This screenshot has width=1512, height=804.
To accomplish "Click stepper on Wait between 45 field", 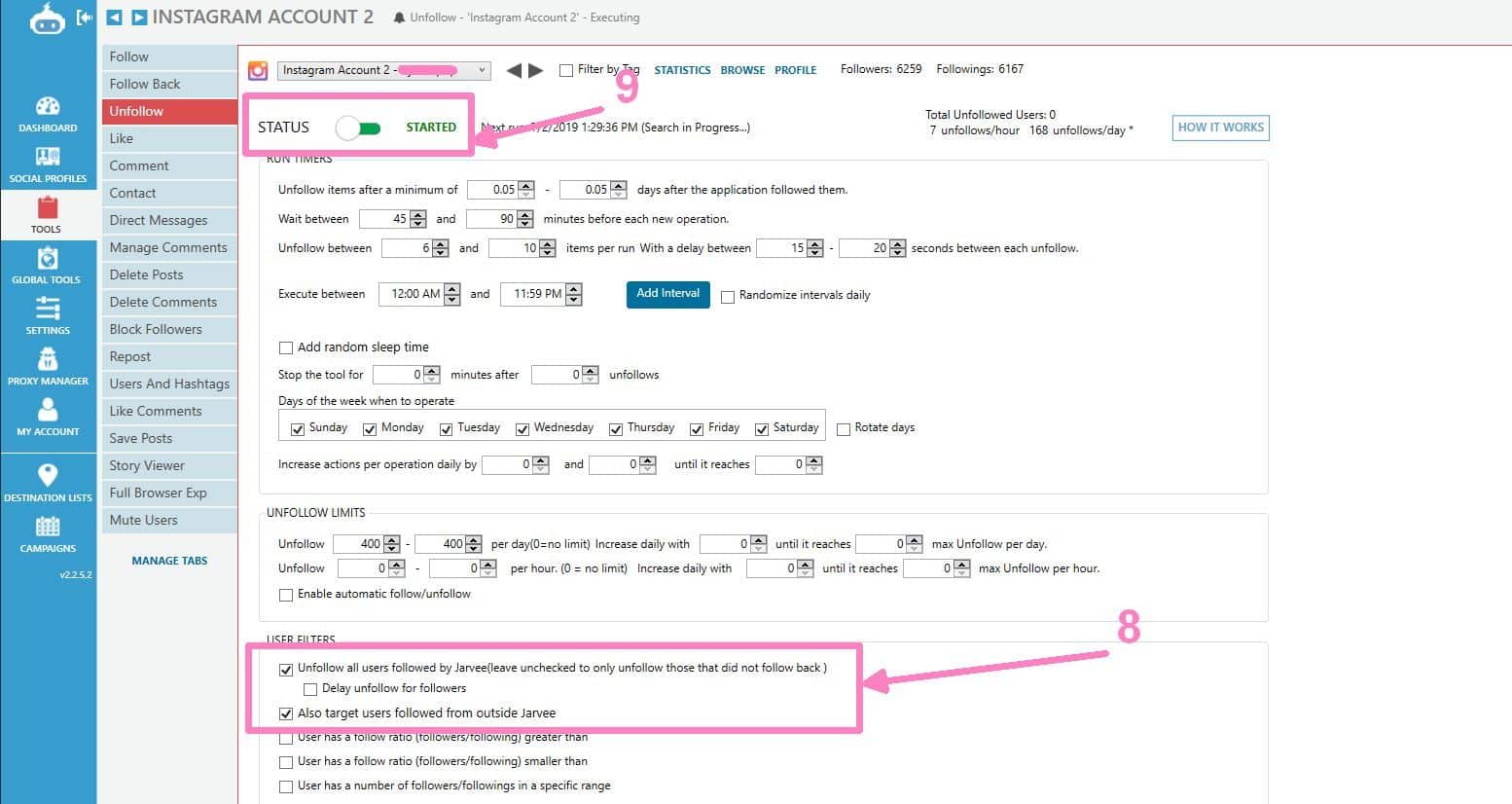I will click(x=418, y=219).
